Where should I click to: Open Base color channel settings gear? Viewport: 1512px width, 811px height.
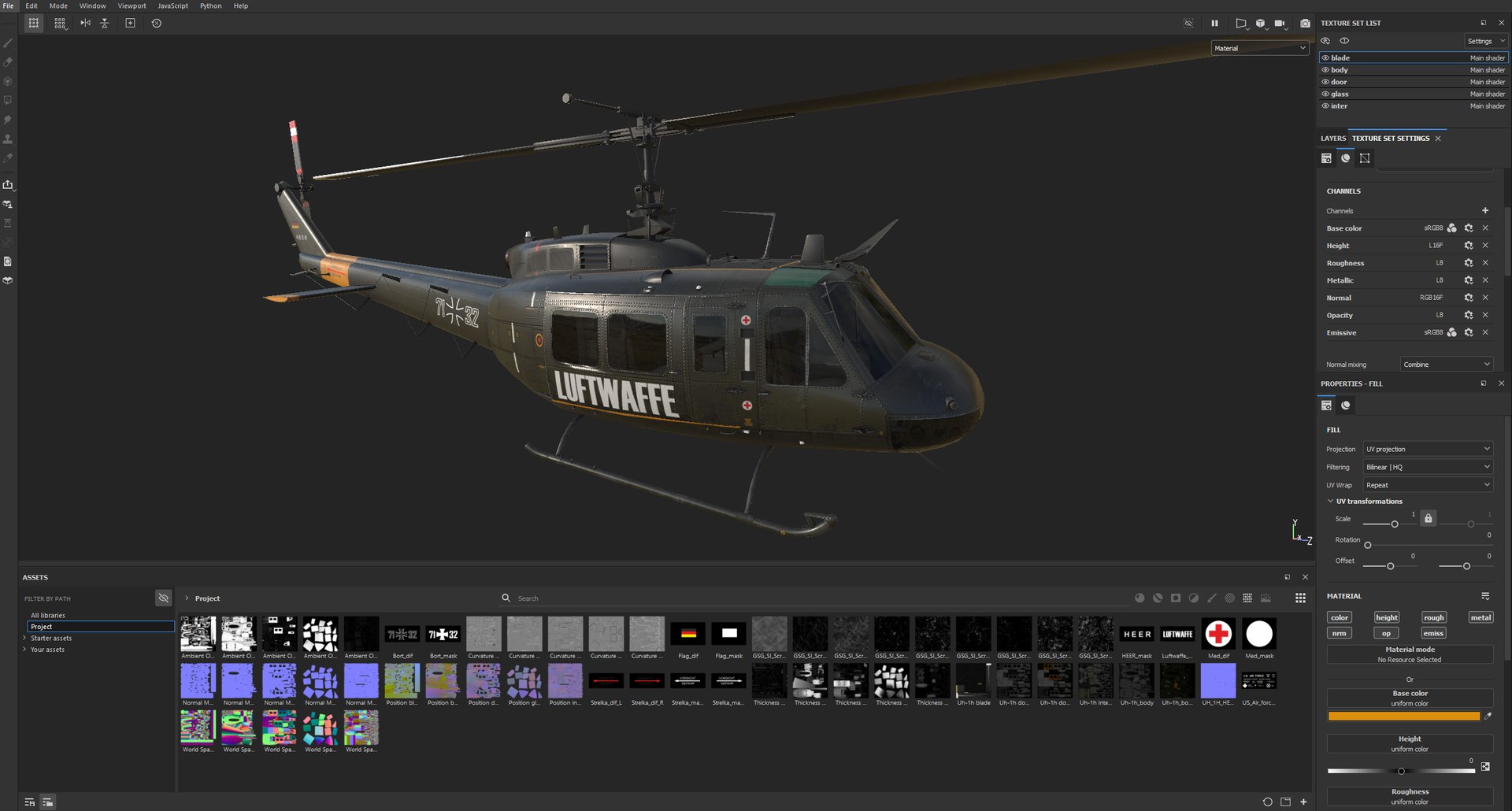coord(1469,228)
